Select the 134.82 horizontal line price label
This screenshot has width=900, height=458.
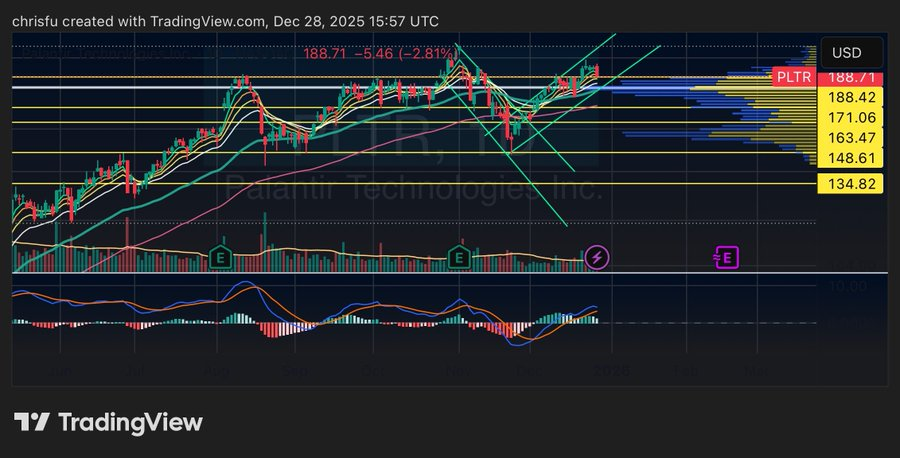(851, 184)
